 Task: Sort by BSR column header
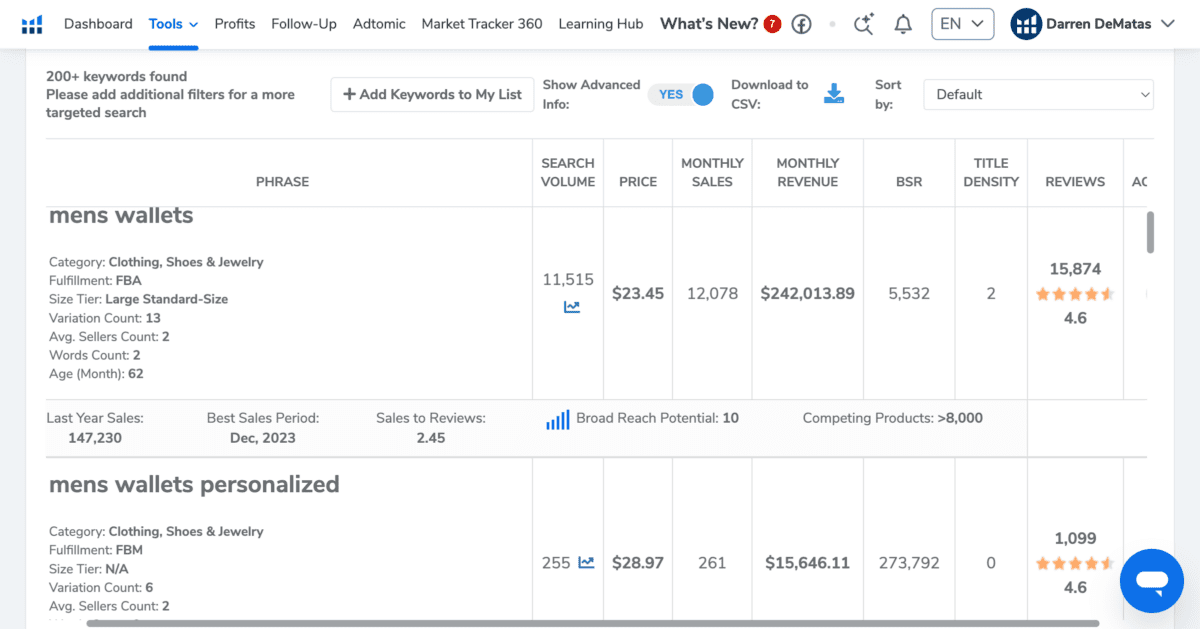point(909,182)
